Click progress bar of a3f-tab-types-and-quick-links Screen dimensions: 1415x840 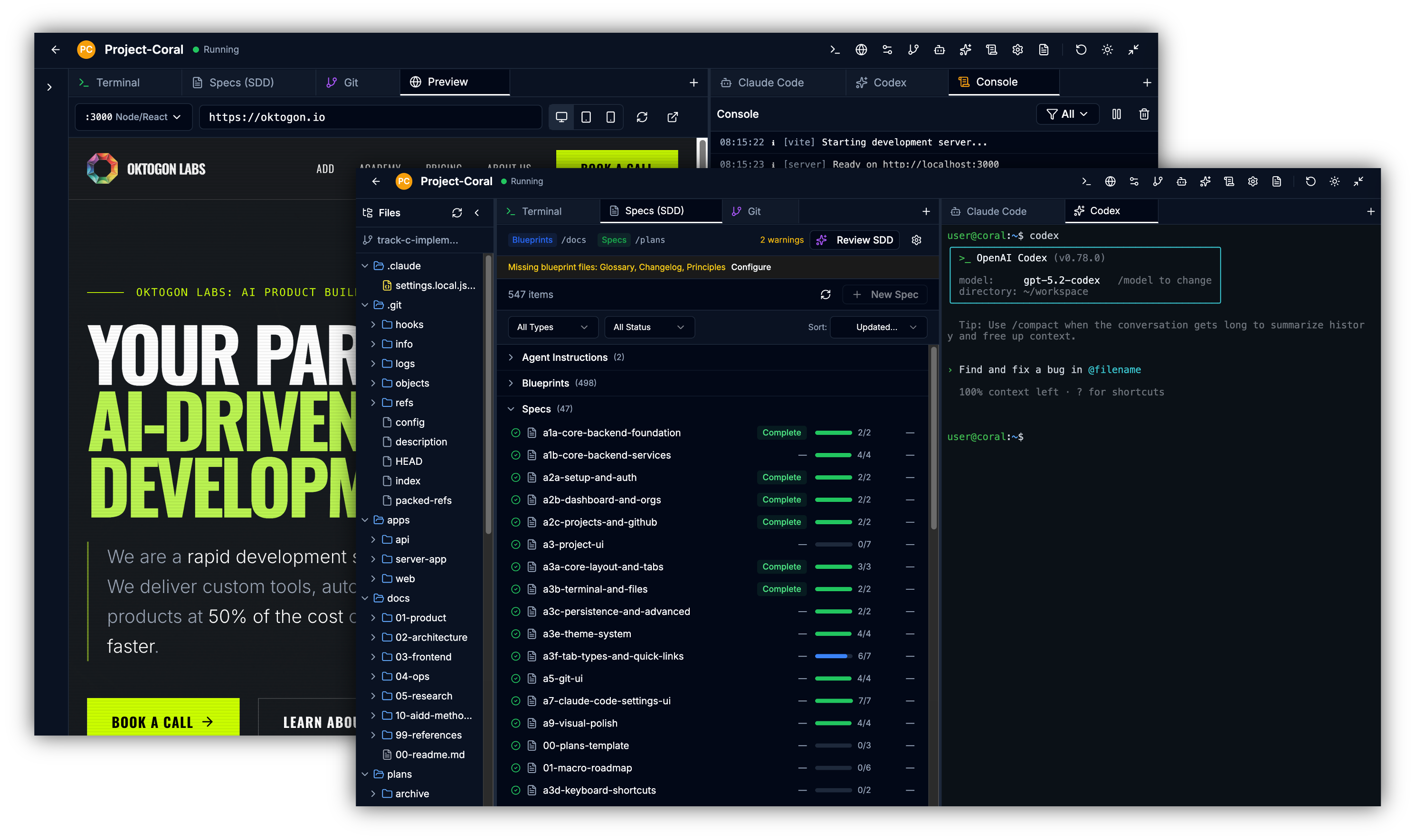click(x=833, y=656)
